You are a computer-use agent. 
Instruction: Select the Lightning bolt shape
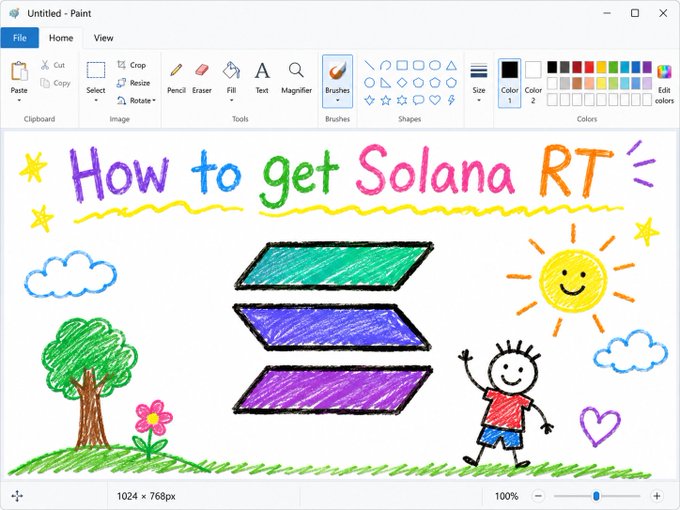(x=451, y=100)
